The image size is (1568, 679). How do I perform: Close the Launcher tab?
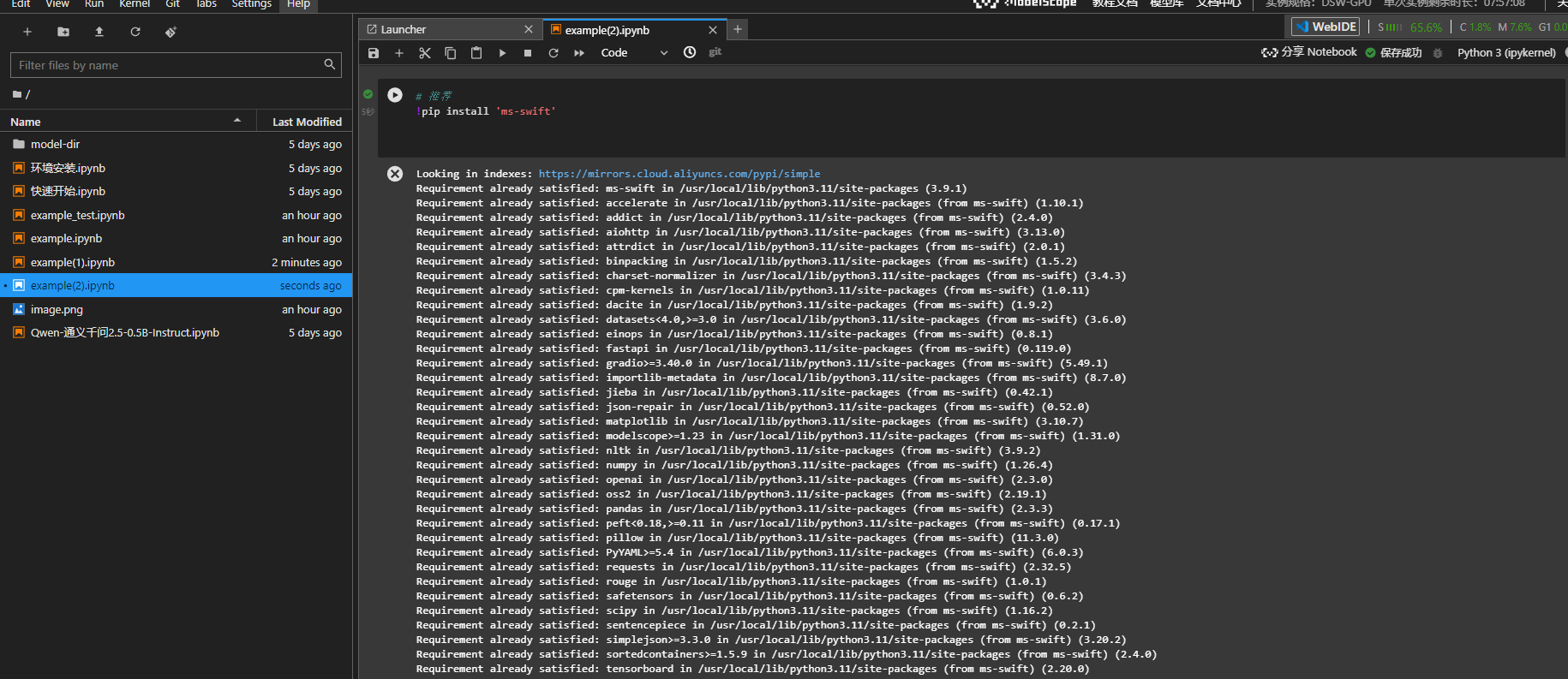(x=529, y=29)
